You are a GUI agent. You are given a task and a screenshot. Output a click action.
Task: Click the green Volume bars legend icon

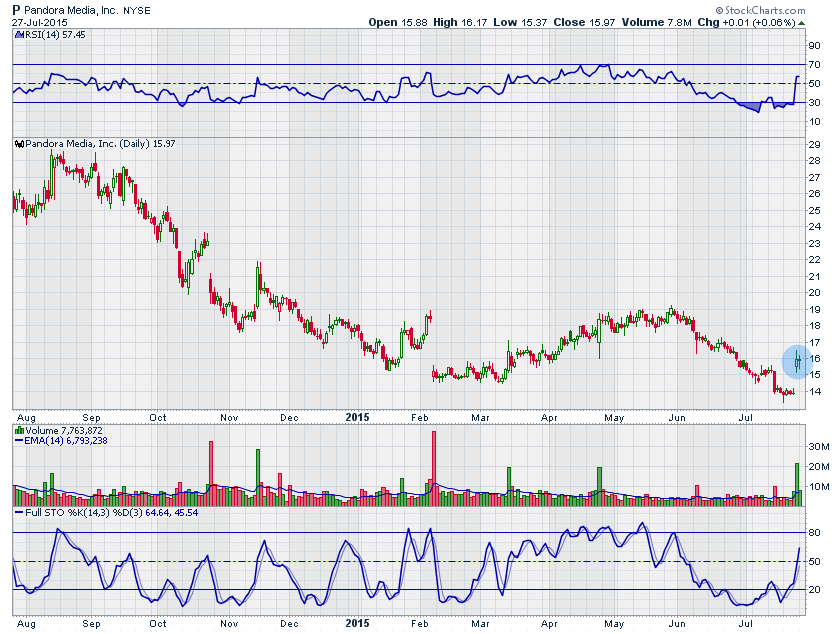tap(18, 430)
